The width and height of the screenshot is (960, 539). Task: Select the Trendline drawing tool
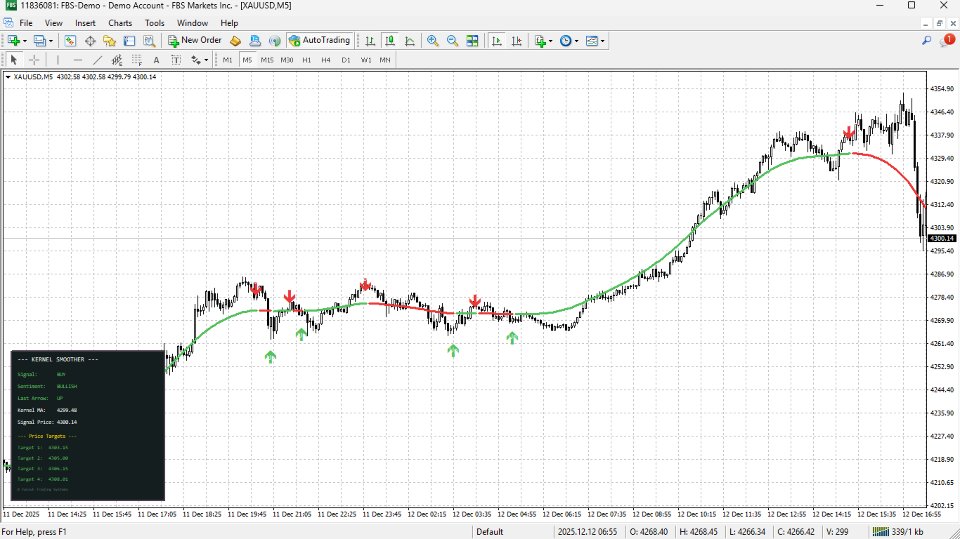point(97,59)
